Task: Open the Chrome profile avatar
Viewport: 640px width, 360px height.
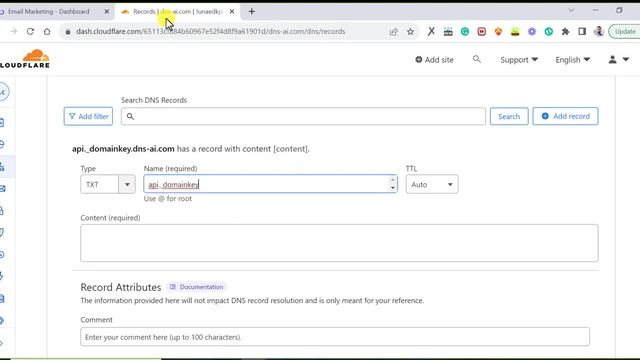Action: pos(599,31)
